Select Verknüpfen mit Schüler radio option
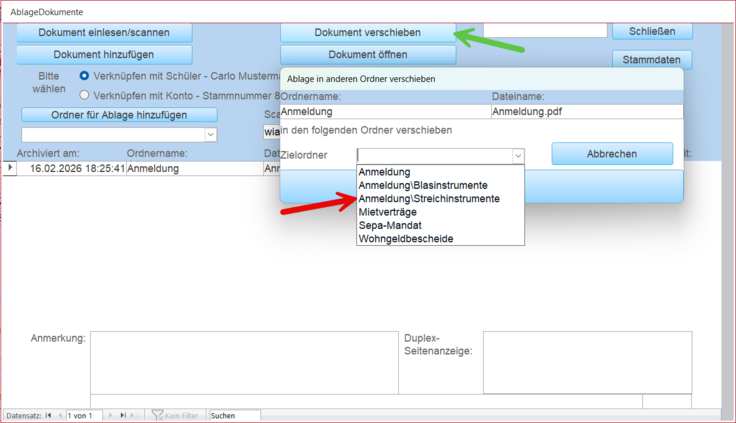 click(x=85, y=76)
